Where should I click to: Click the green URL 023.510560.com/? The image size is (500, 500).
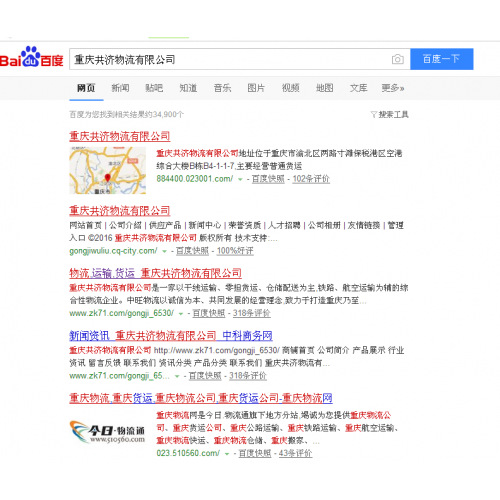click(x=188, y=453)
